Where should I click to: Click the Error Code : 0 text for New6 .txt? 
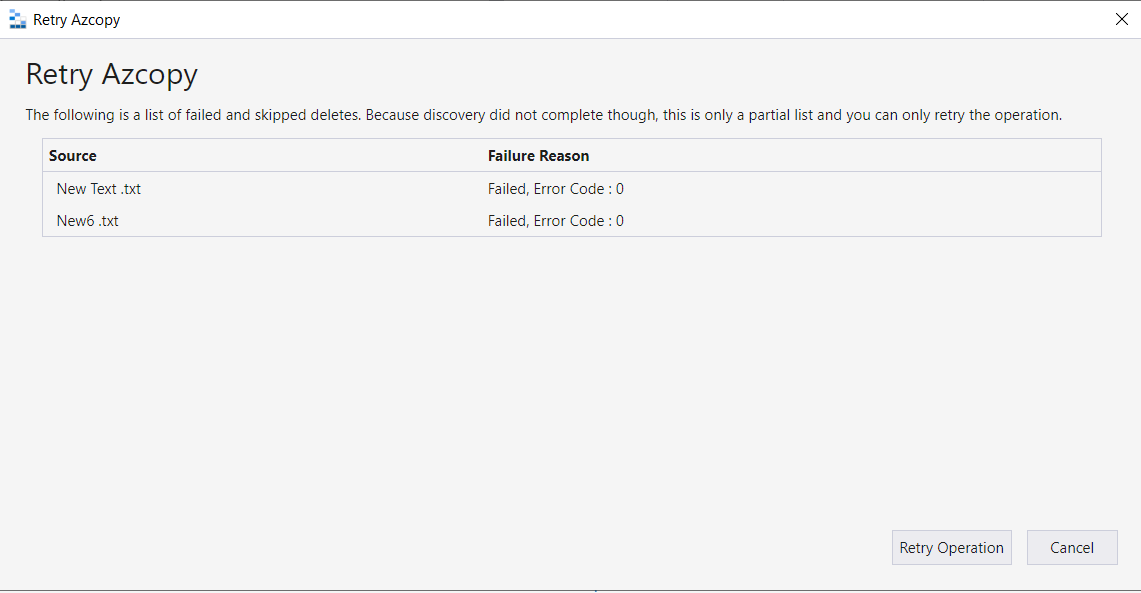[x=580, y=220]
